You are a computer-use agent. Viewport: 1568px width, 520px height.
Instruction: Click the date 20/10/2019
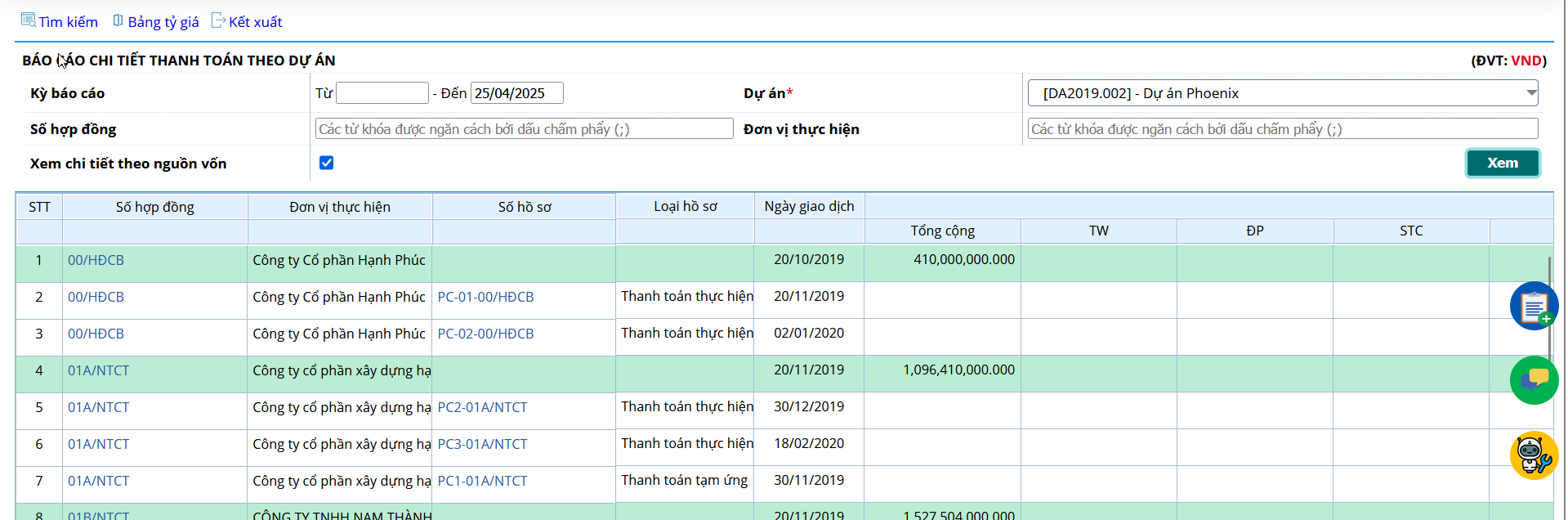coord(809,259)
